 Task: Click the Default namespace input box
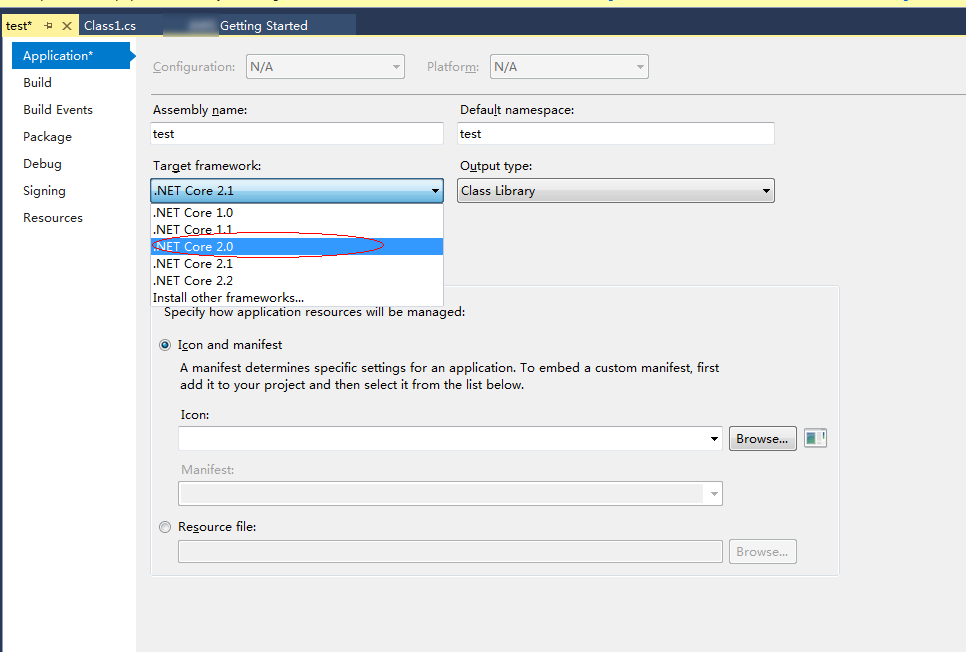pos(615,134)
